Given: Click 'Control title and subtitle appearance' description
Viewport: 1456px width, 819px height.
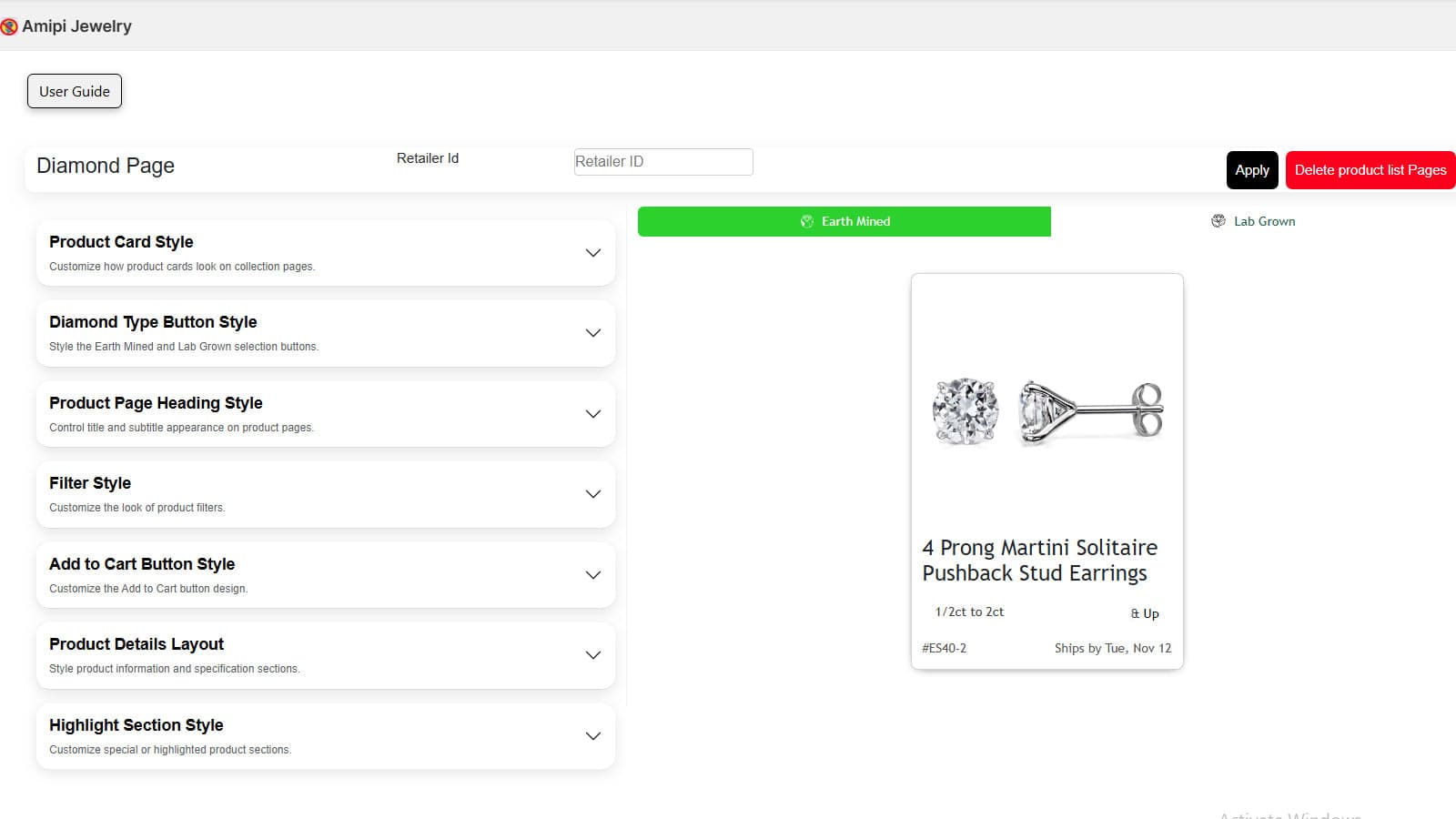Looking at the screenshot, I should (181, 428).
